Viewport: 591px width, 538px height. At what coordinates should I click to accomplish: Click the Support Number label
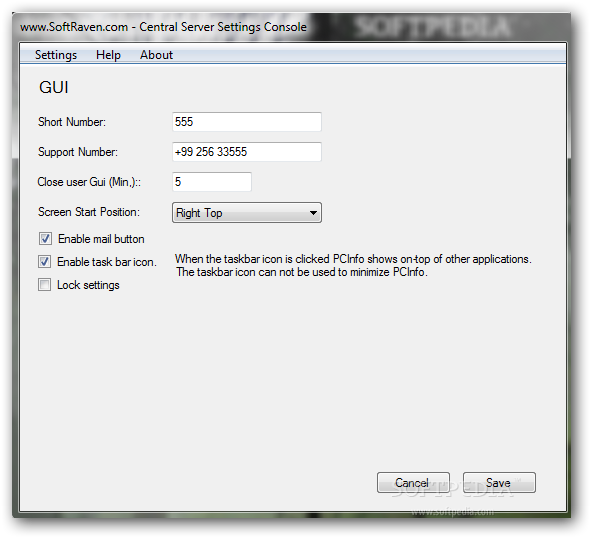pos(78,152)
